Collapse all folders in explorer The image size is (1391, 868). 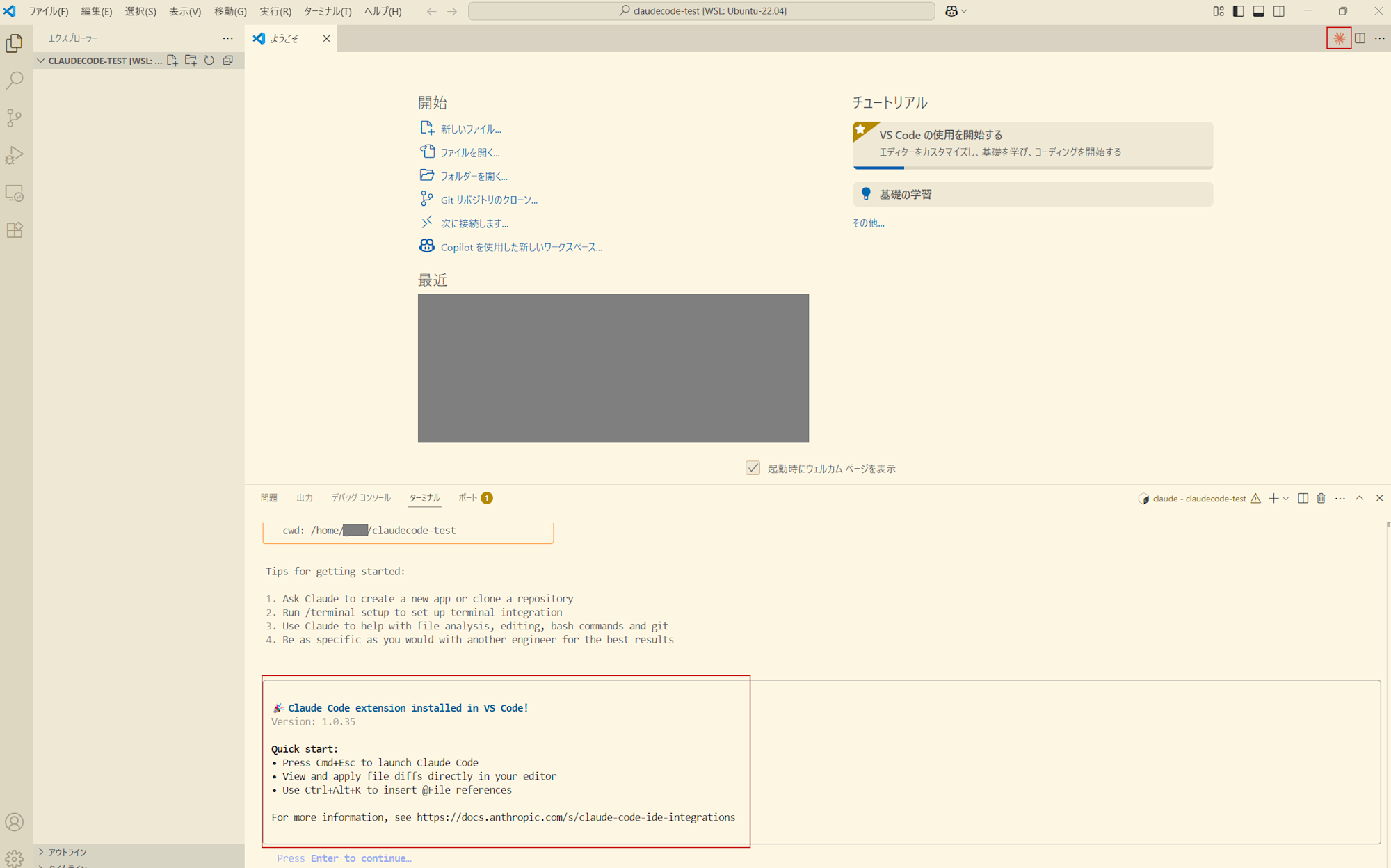coord(227,61)
